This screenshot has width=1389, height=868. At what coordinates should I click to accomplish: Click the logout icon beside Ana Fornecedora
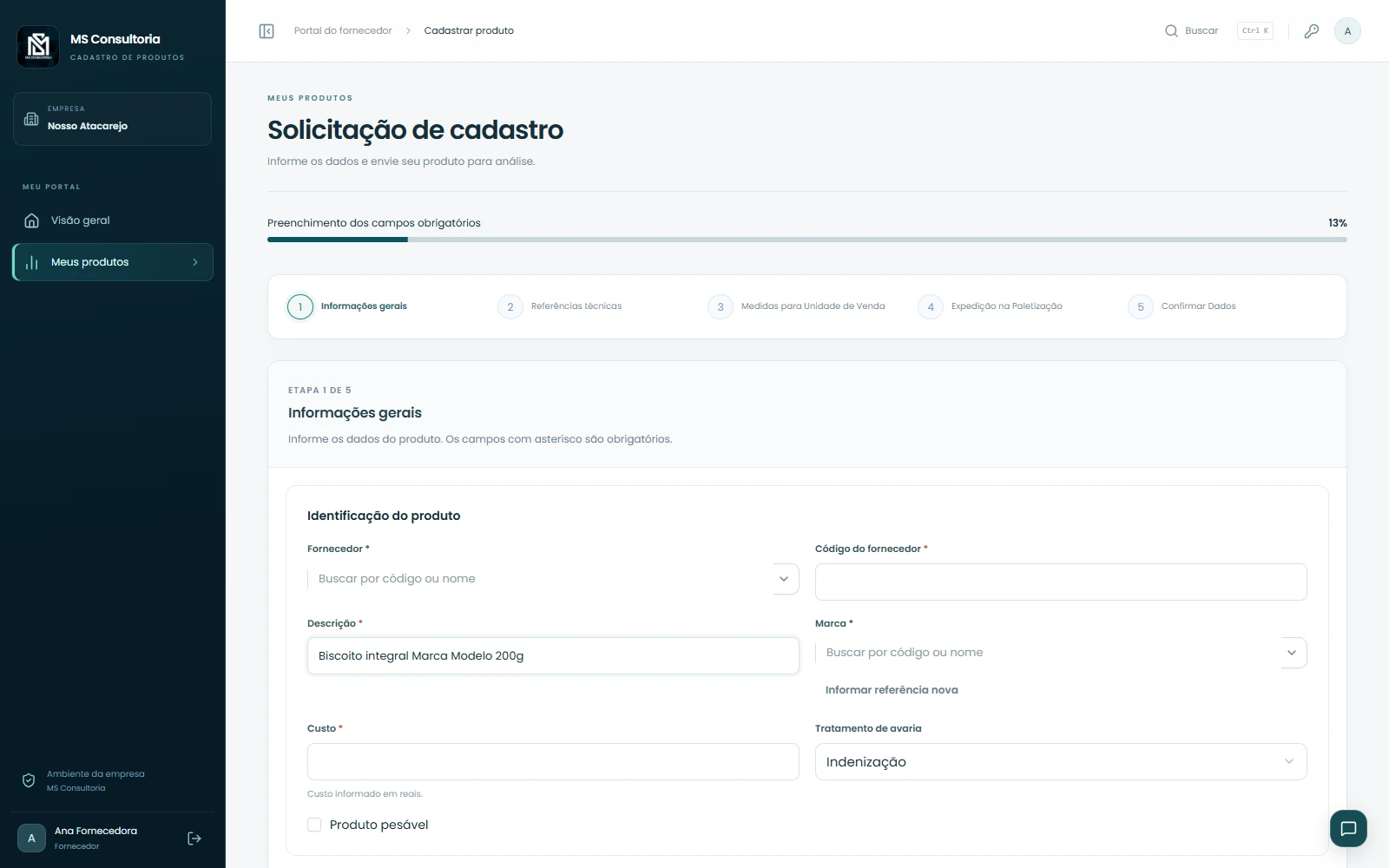point(194,838)
